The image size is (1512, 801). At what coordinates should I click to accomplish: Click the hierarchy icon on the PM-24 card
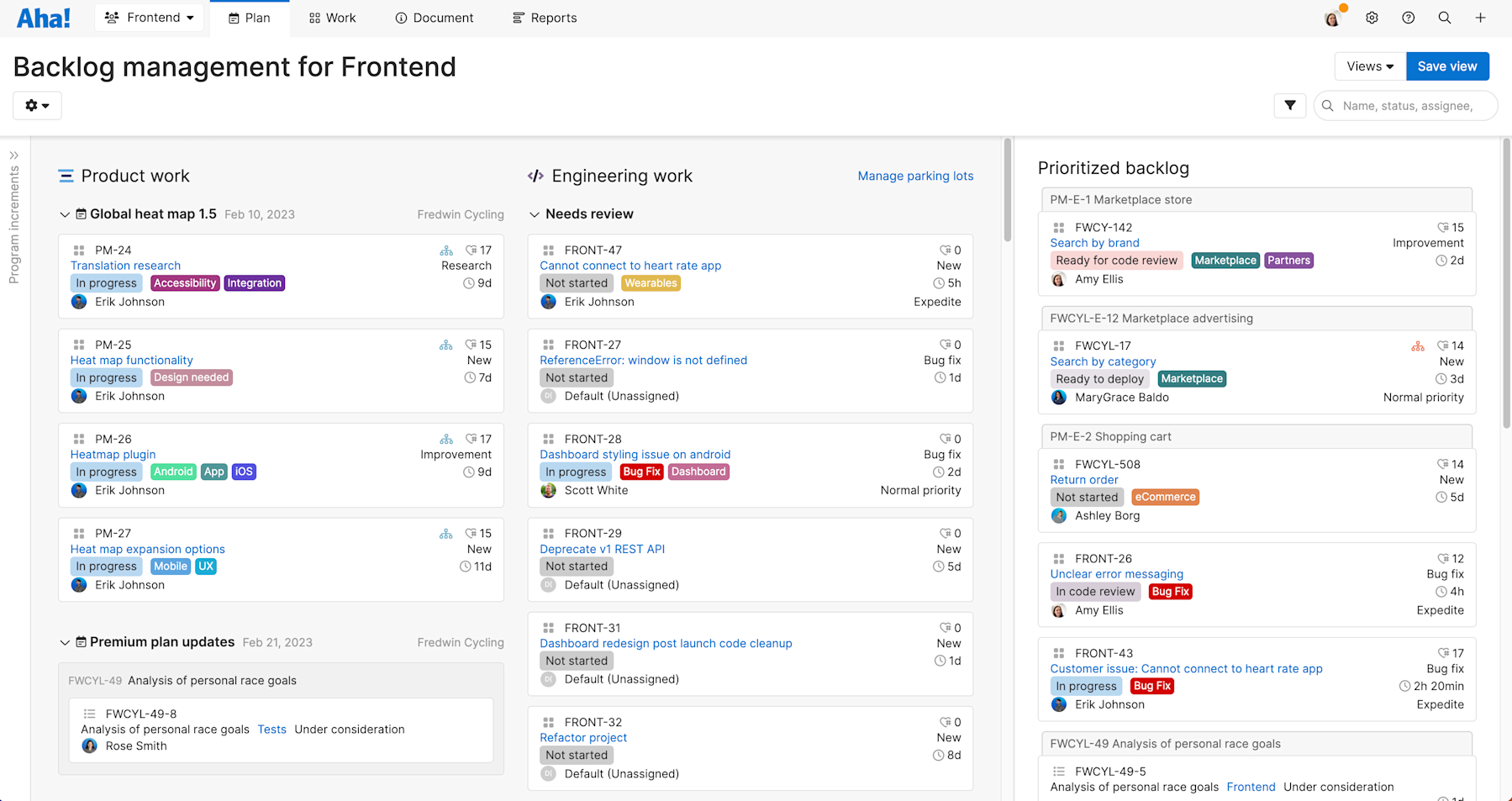pos(445,250)
